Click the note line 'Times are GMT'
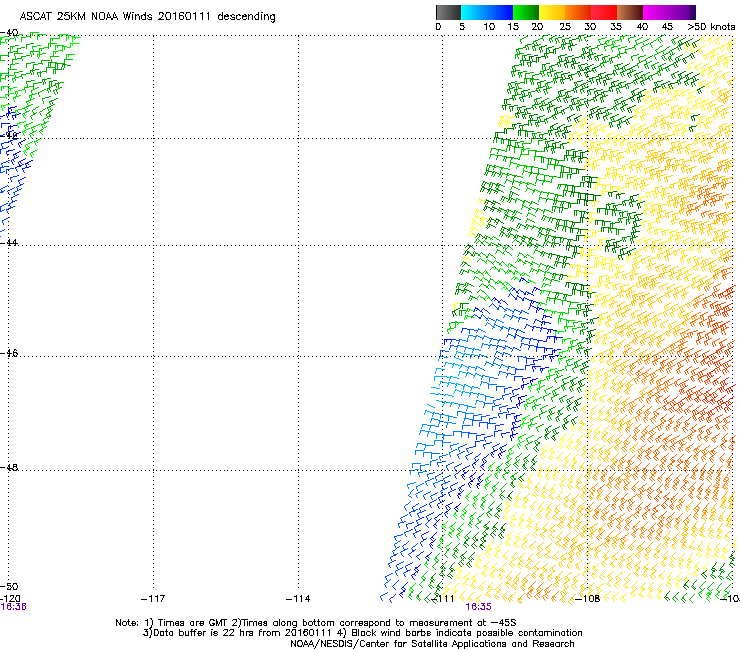 pyautogui.click(x=192, y=623)
